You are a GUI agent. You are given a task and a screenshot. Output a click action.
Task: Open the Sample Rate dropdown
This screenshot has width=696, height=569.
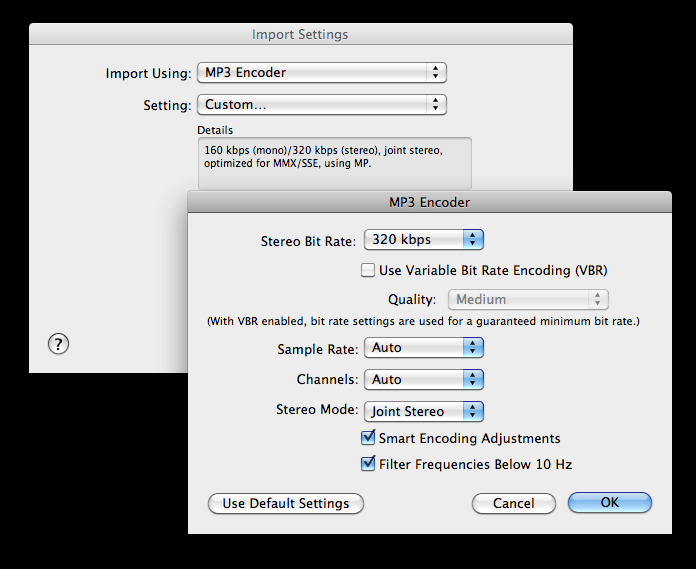[x=422, y=348]
